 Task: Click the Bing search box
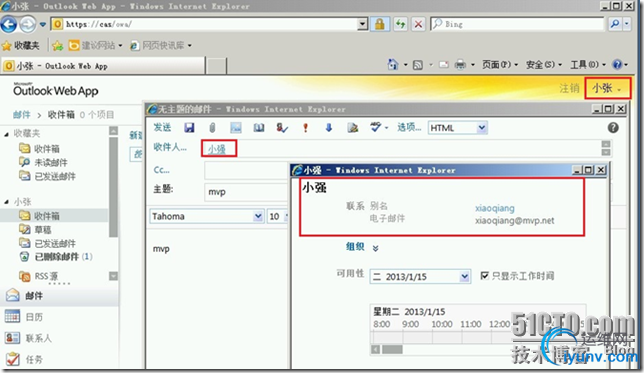[x=518, y=24]
